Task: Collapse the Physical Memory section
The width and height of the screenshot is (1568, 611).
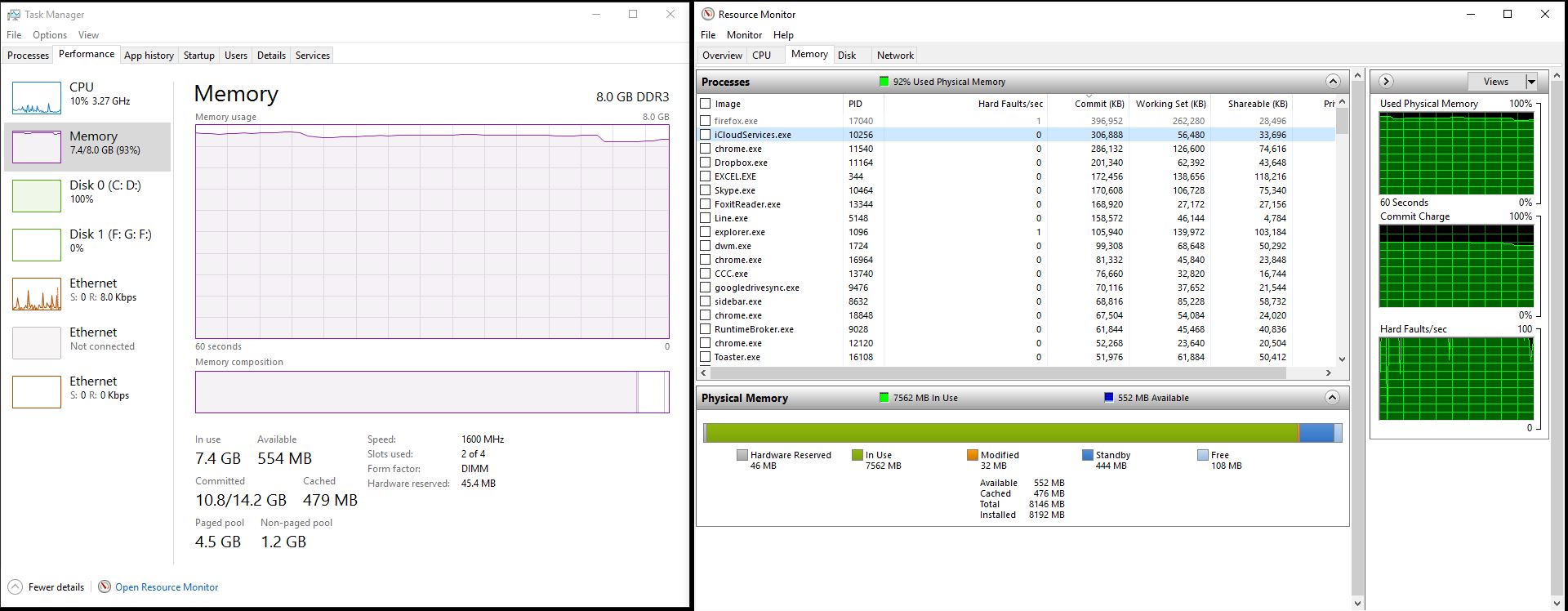Action: click(1332, 398)
